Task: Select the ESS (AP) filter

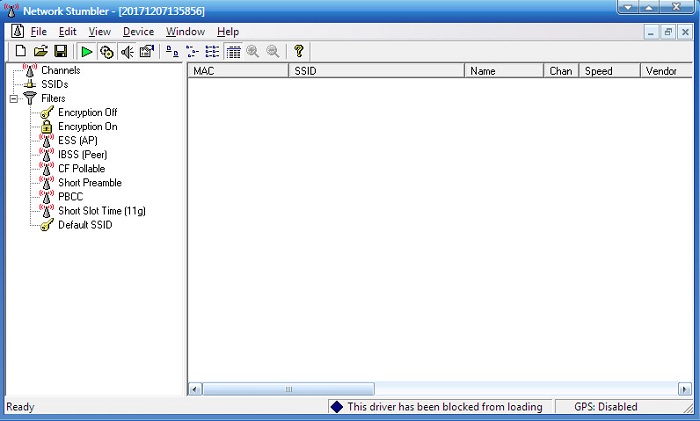Action: (78, 141)
